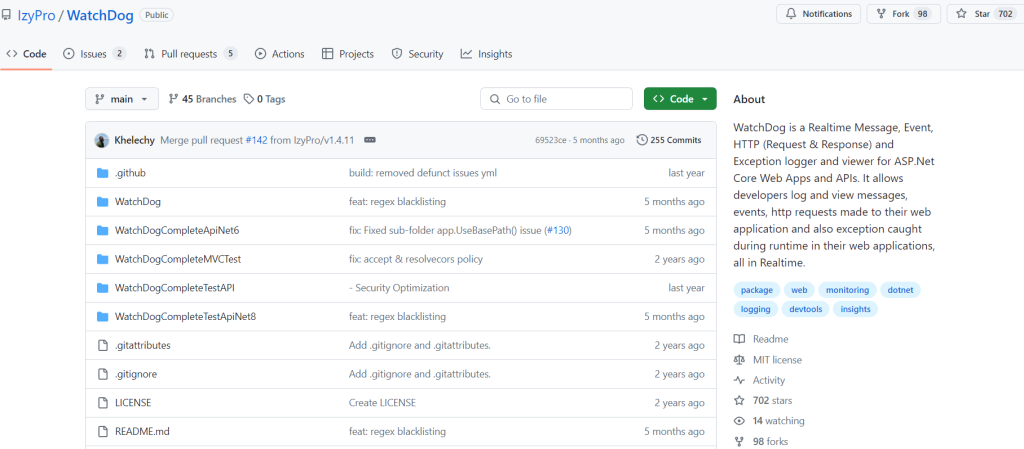The width and height of the screenshot is (1024, 449).
Task: Open pull request #142 link
Action: [x=256, y=140]
